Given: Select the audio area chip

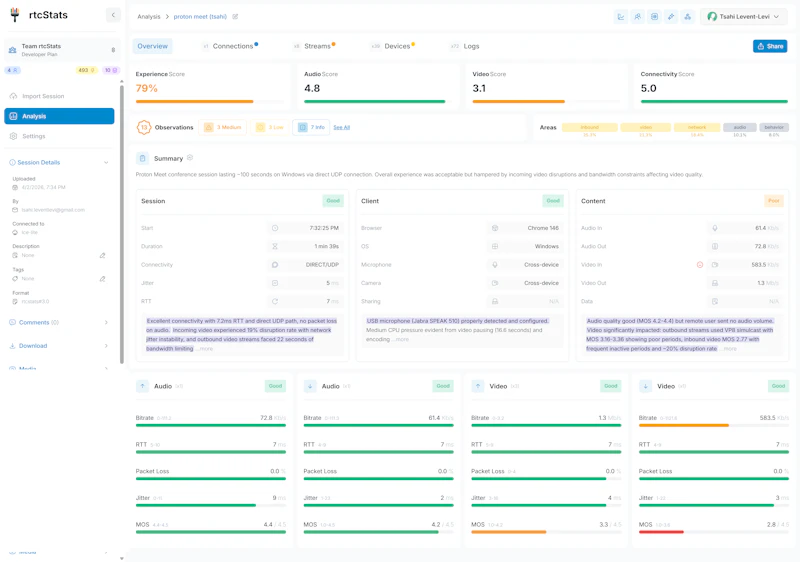Looking at the screenshot, I should [x=740, y=127].
